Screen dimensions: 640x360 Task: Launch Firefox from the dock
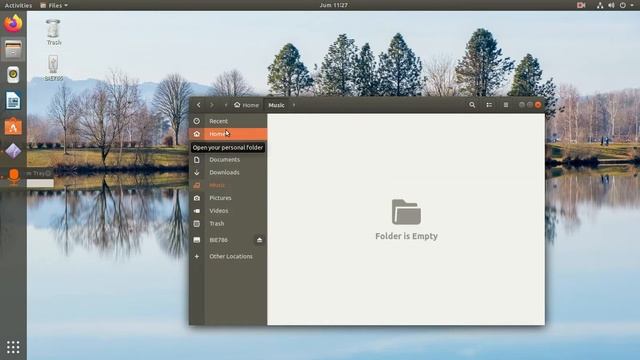click(13, 23)
